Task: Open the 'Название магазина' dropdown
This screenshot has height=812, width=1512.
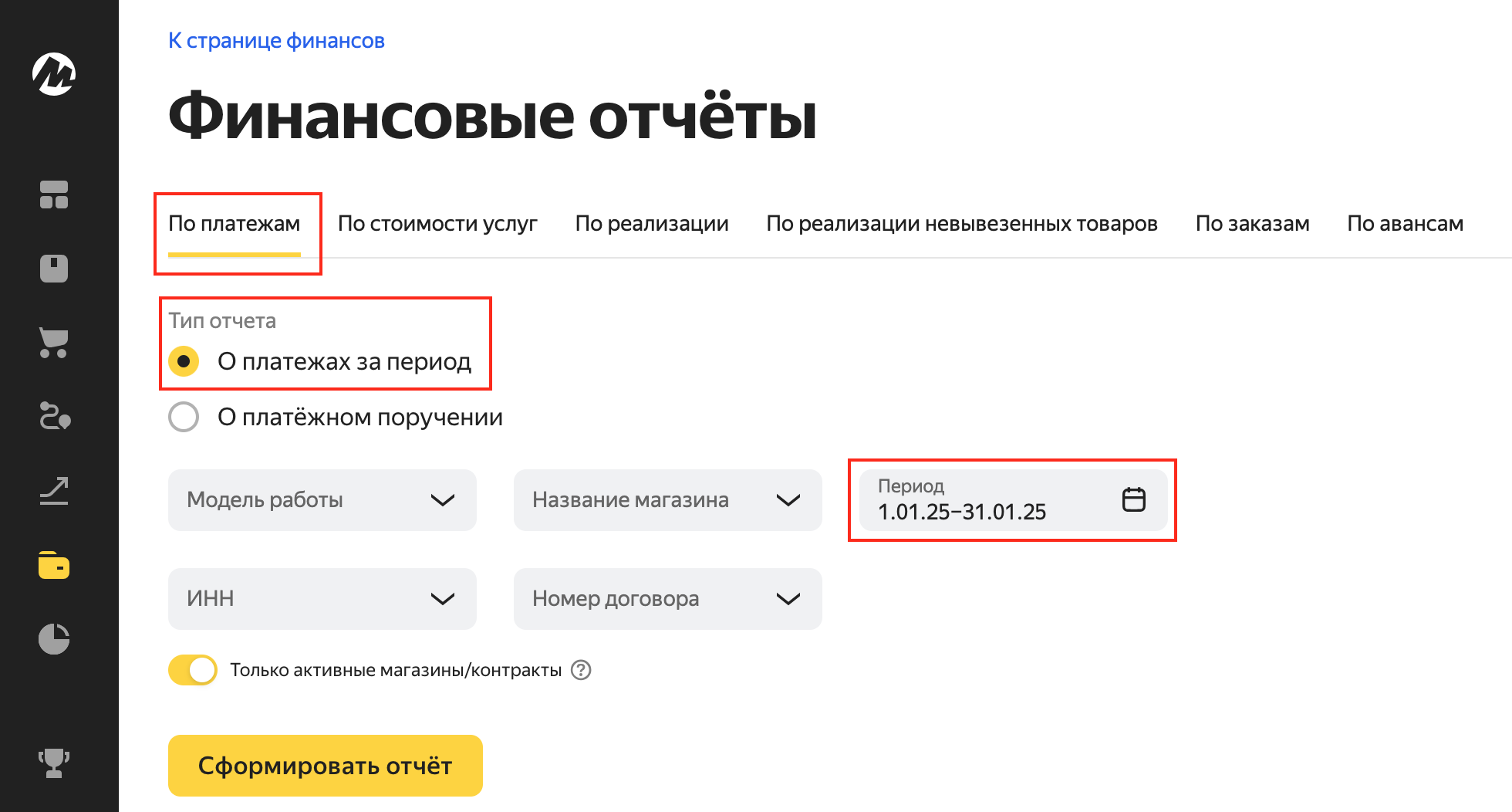Action: point(667,500)
